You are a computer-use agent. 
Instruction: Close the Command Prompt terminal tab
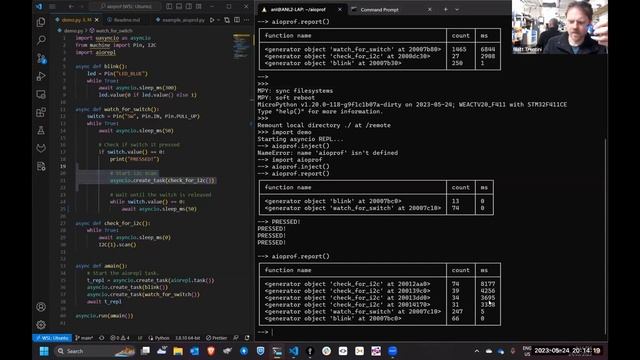pyautogui.click(x=429, y=9)
